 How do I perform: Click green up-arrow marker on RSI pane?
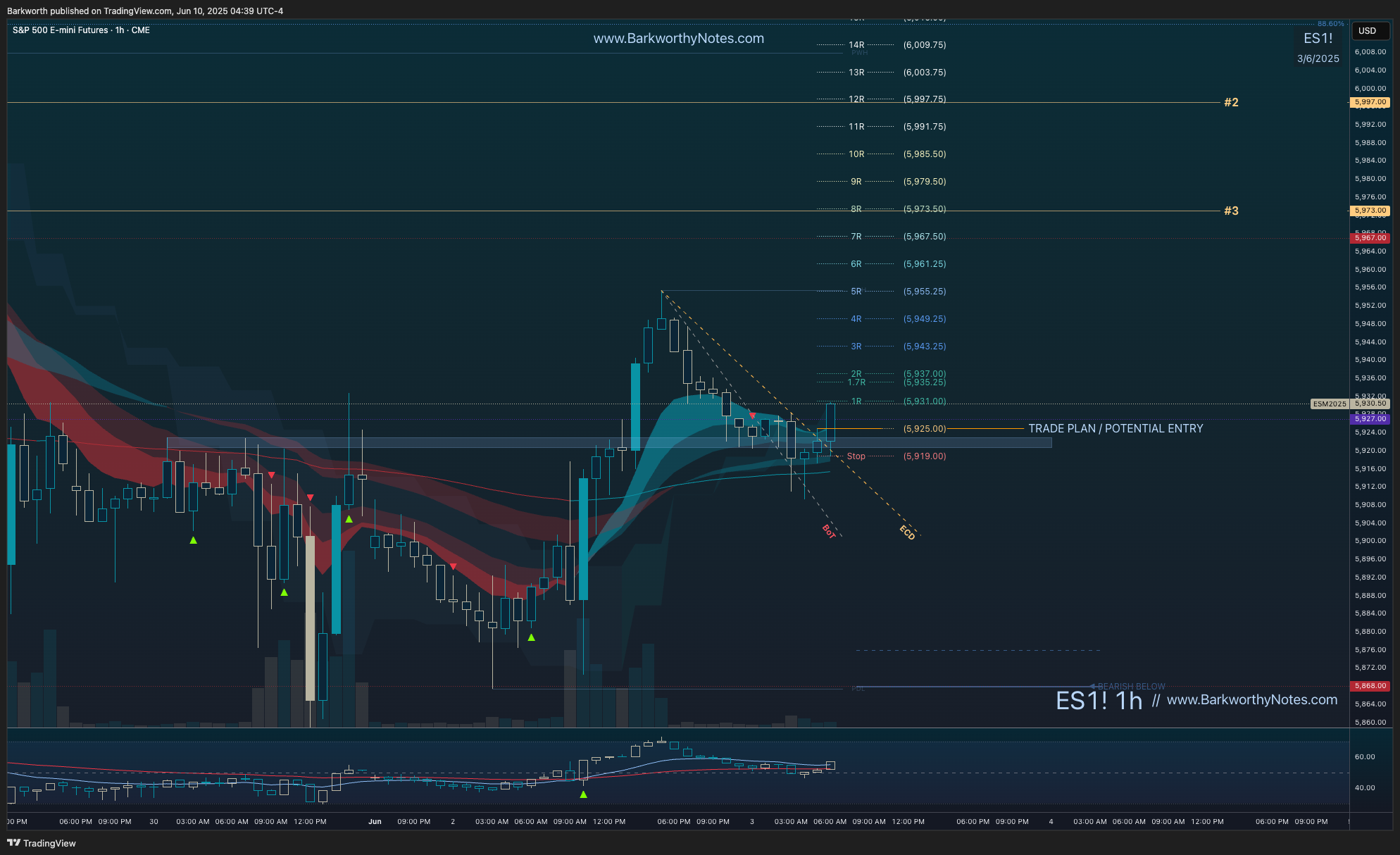coord(583,794)
